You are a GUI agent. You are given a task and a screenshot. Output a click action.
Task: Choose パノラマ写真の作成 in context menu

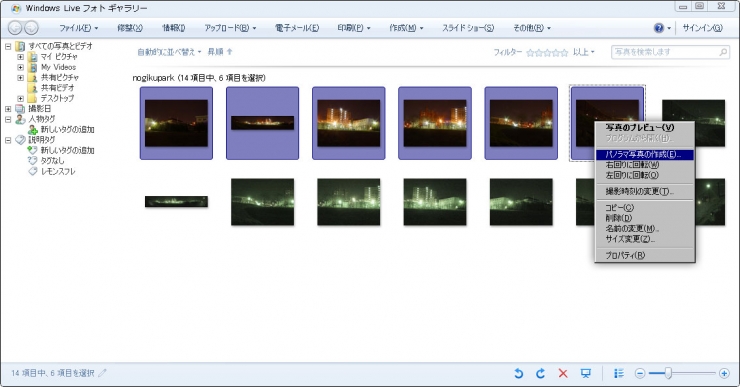pyautogui.click(x=644, y=154)
